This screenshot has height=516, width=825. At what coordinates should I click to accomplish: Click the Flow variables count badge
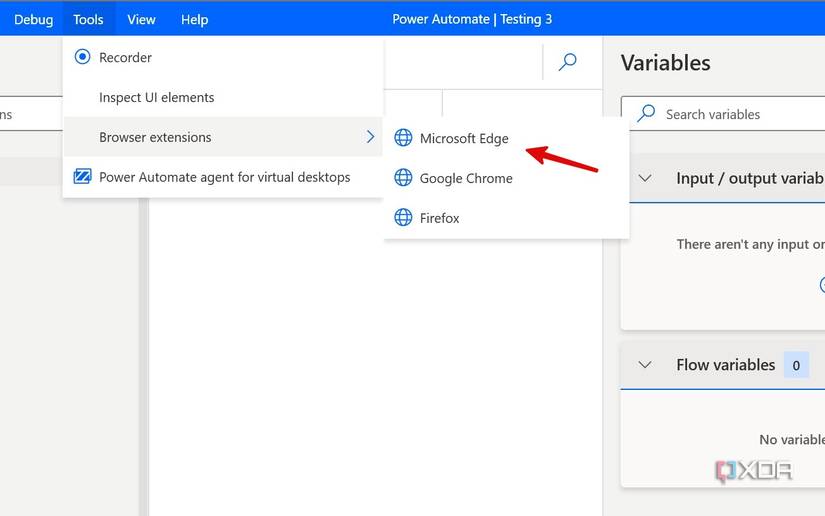[x=796, y=365]
